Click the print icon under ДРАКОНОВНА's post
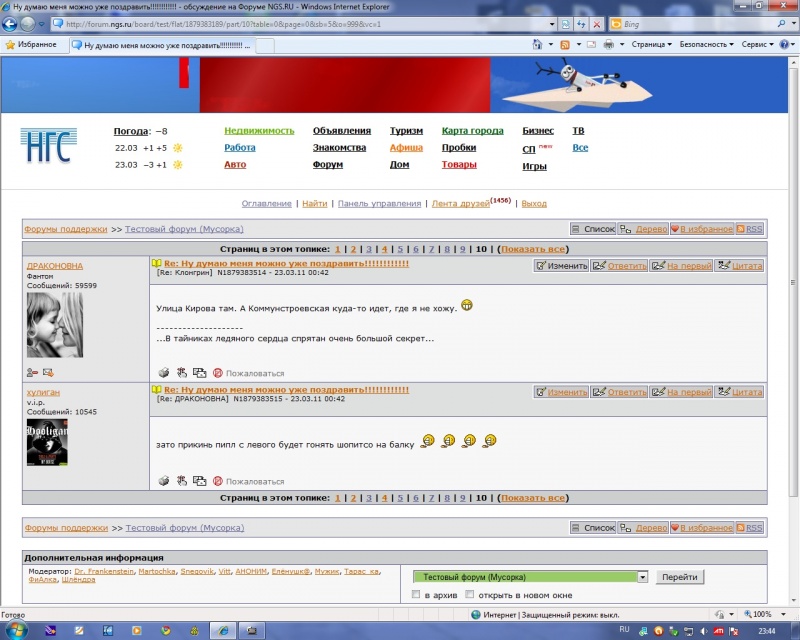Screen dimensions: 800x640 point(164,373)
